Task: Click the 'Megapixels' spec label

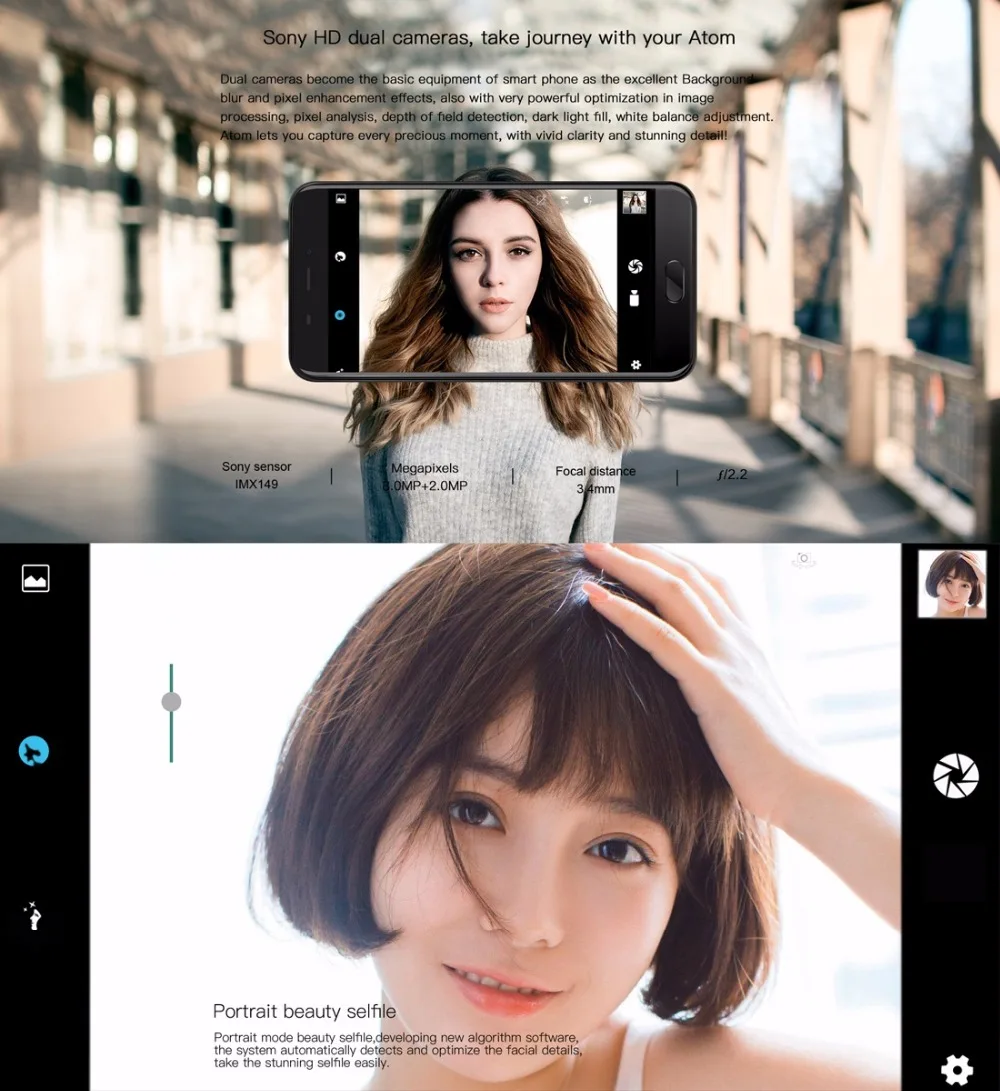Action: (424, 468)
